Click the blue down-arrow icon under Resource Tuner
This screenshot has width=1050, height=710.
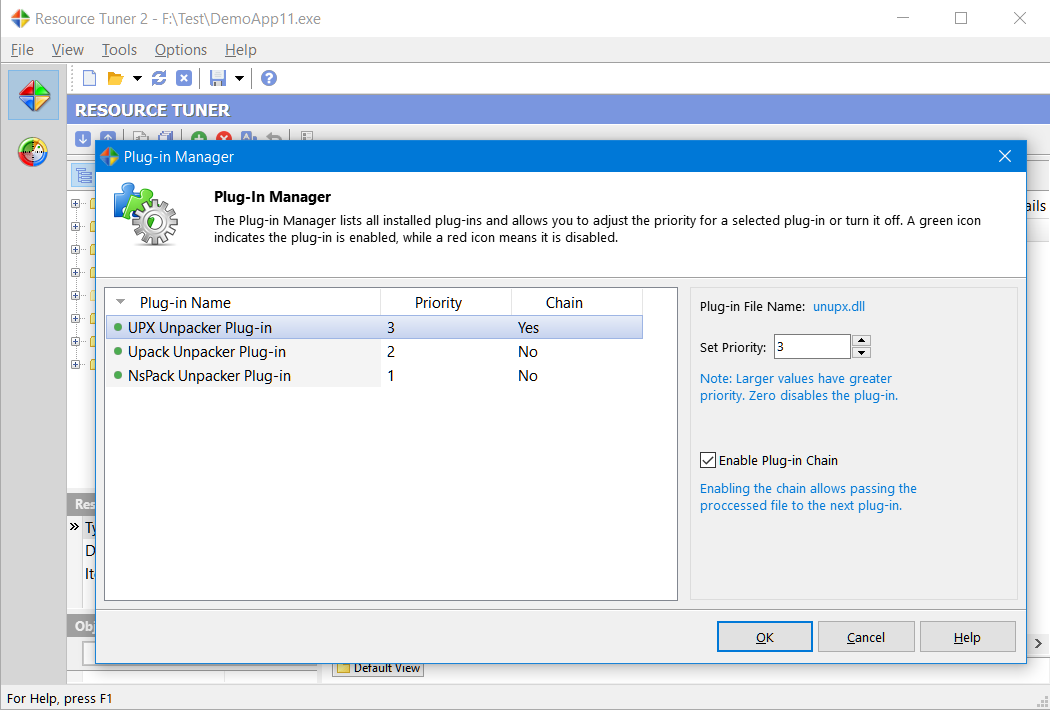tap(82, 138)
